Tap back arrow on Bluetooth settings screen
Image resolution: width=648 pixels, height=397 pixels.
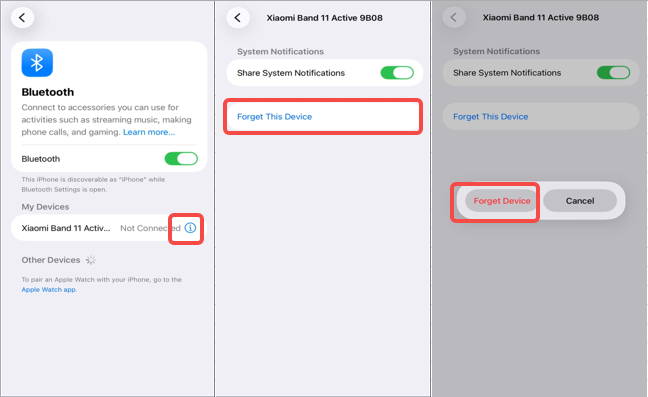(22, 18)
